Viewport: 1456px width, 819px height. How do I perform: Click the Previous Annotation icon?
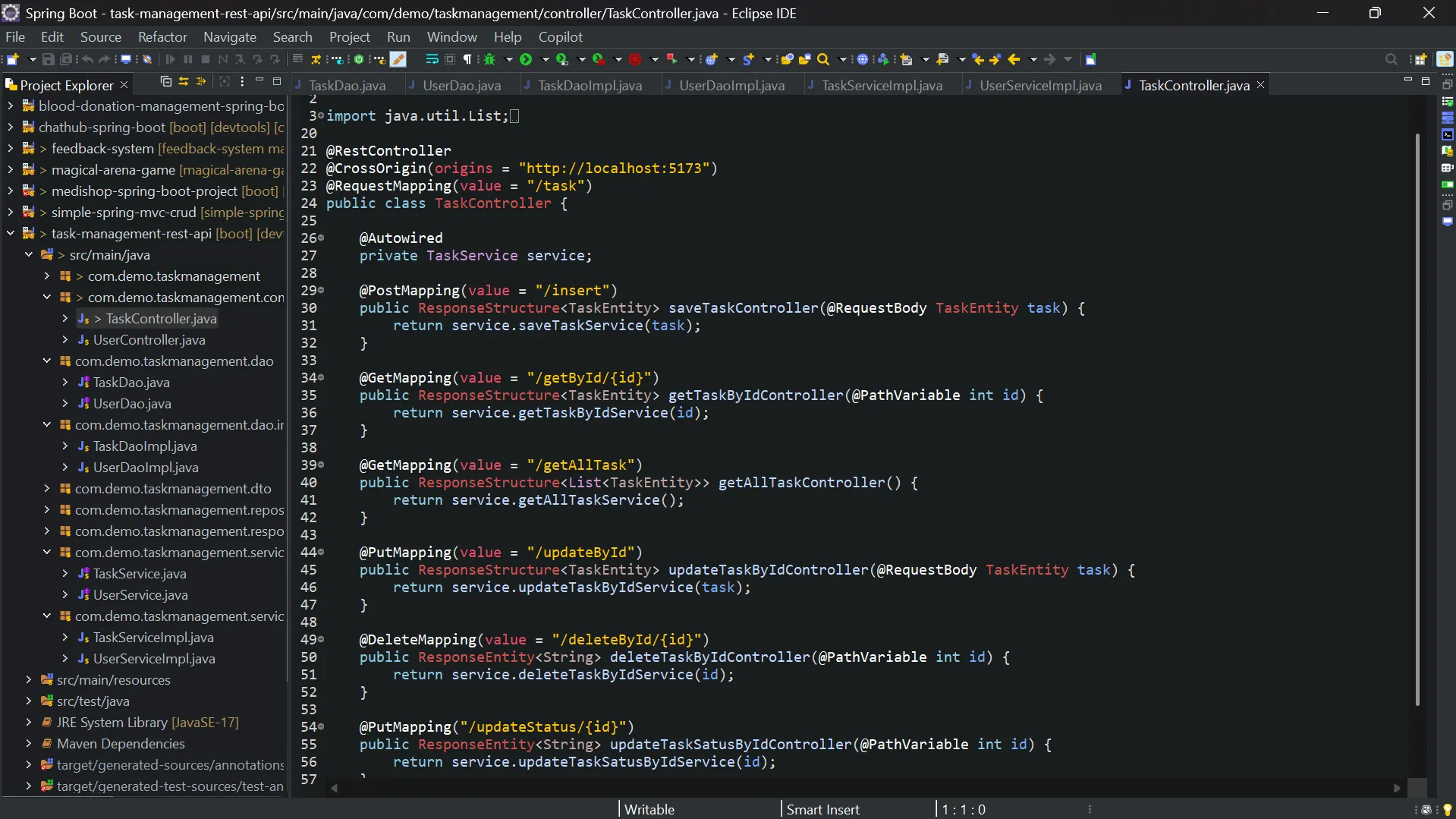pyautogui.click(x=943, y=59)
